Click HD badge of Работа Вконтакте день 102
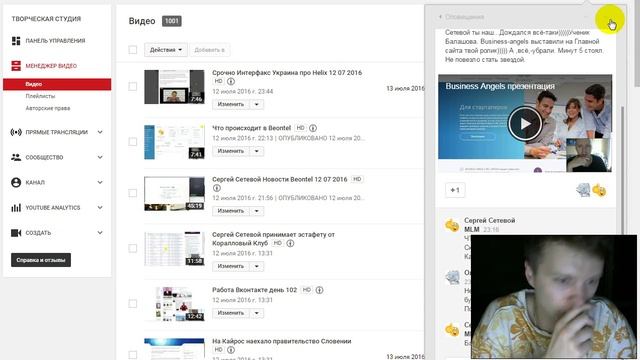 [307, 290]
